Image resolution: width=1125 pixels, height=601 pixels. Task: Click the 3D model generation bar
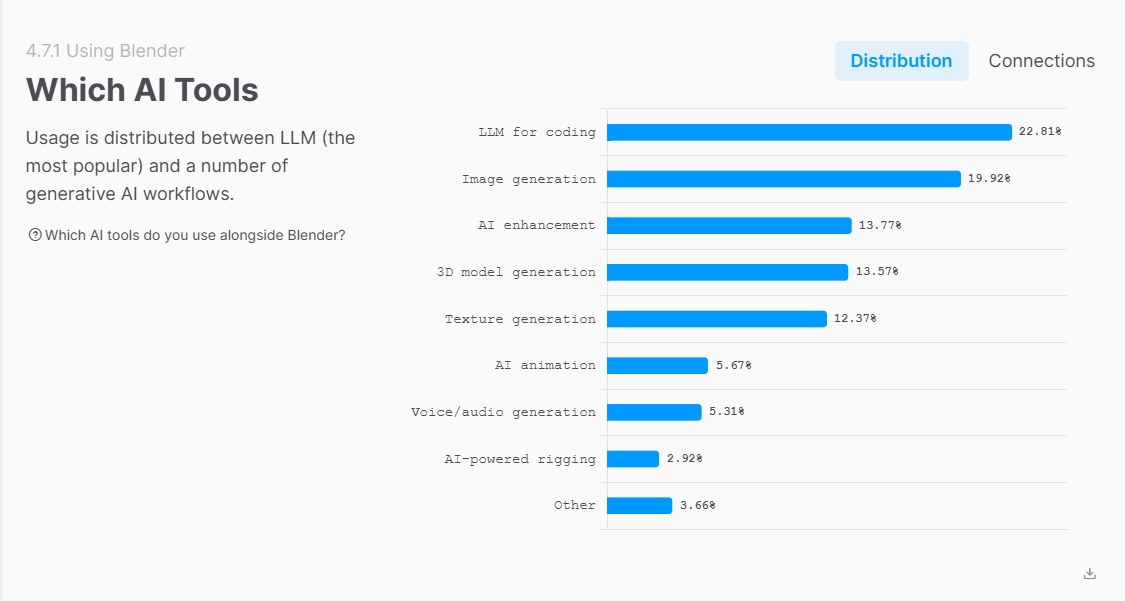coord(727,272)
